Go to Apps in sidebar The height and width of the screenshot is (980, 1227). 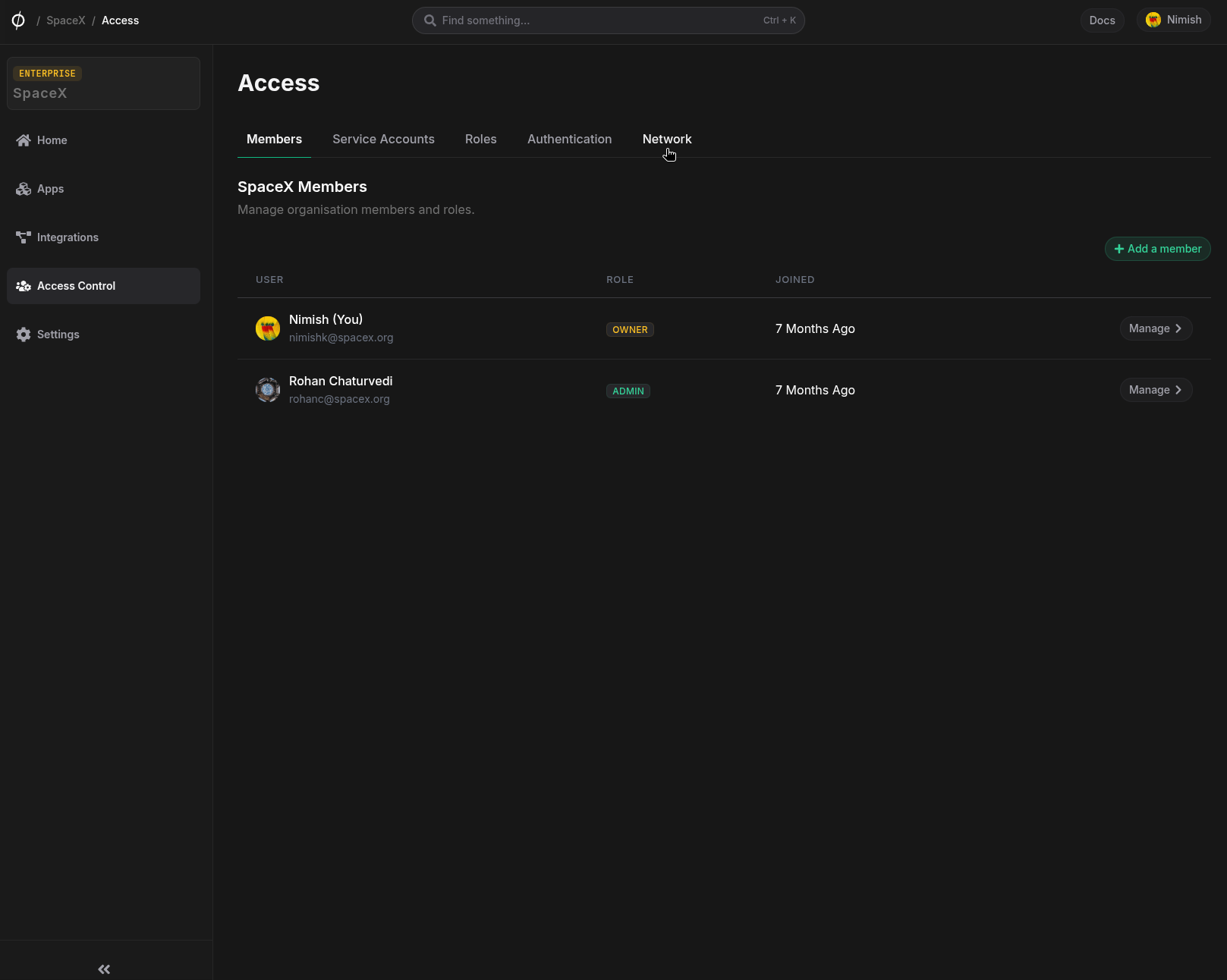click(103, 189)
